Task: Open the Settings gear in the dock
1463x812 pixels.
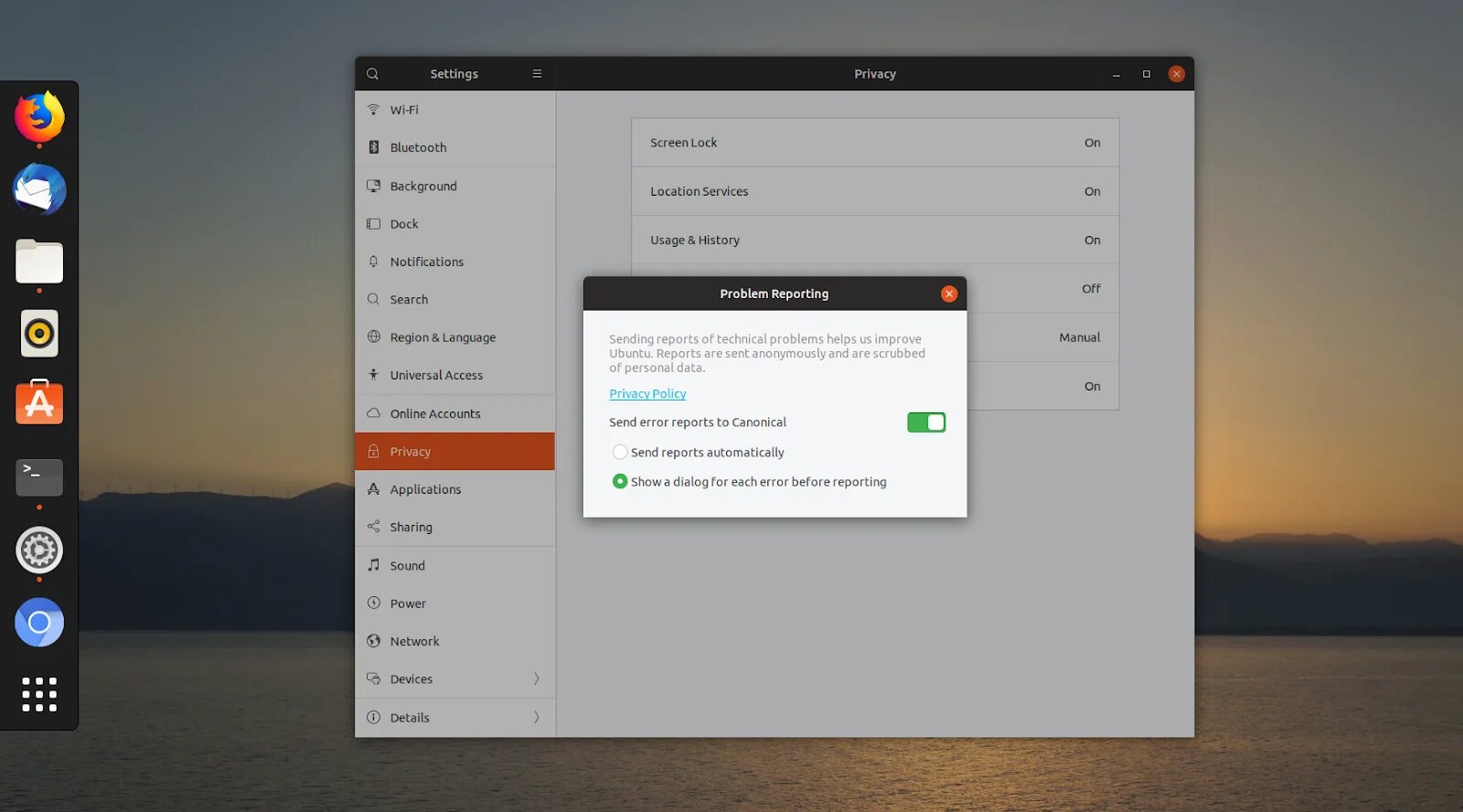Action: click(39, 550)
